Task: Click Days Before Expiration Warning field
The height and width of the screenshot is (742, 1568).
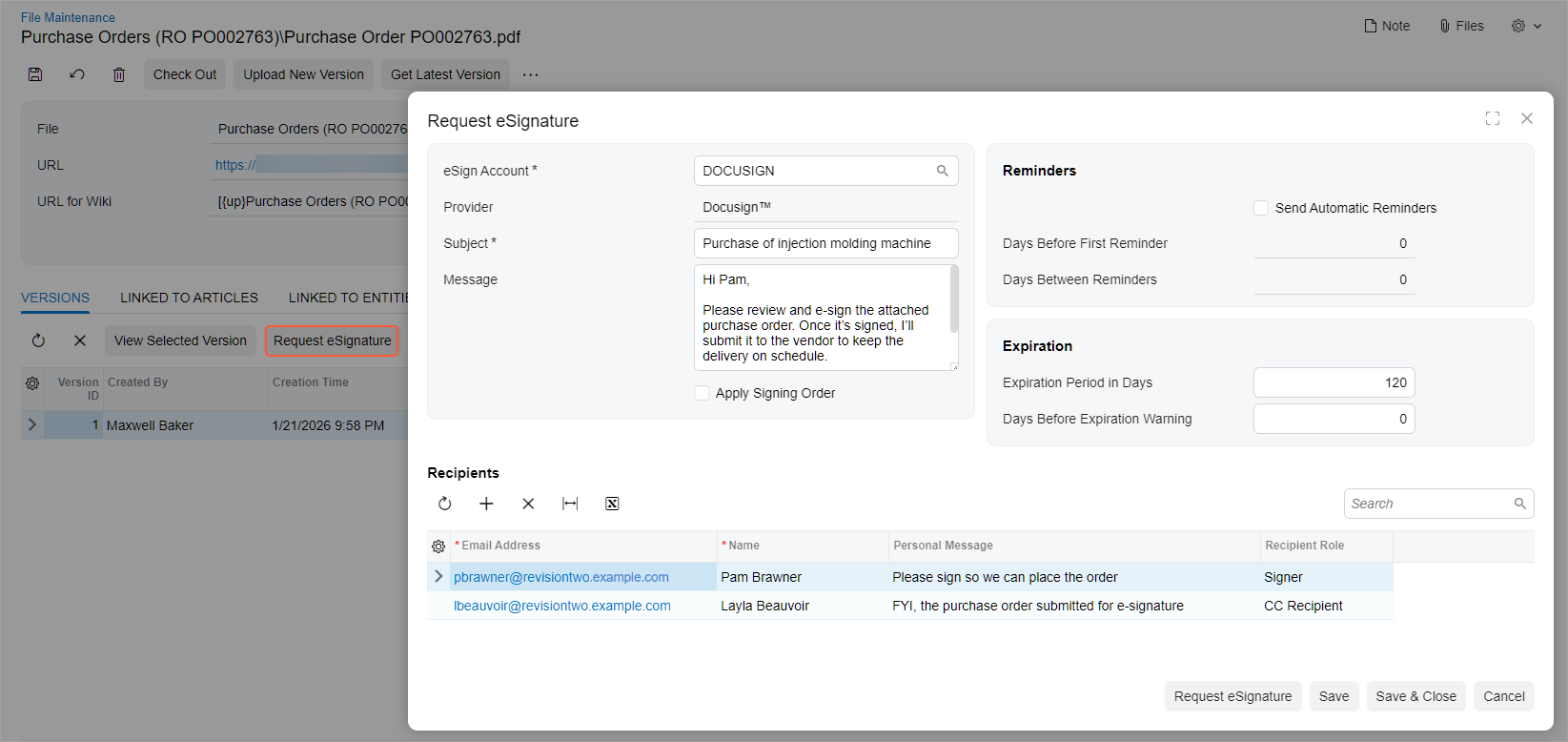Action: (1334, 419)
